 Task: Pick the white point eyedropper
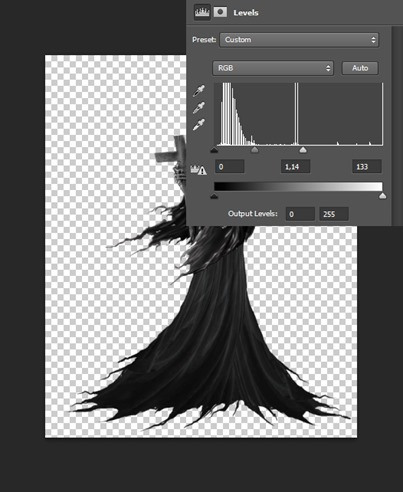tap(199, 124)
